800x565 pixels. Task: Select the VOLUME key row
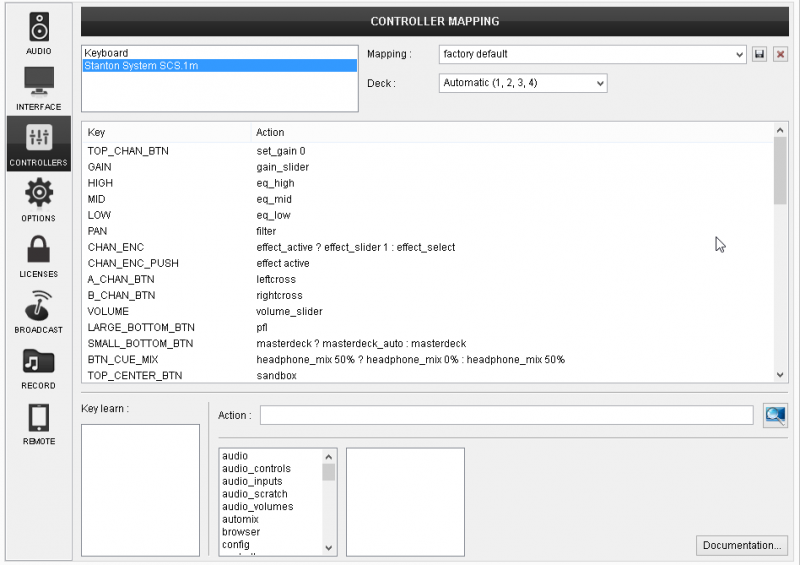428,311
